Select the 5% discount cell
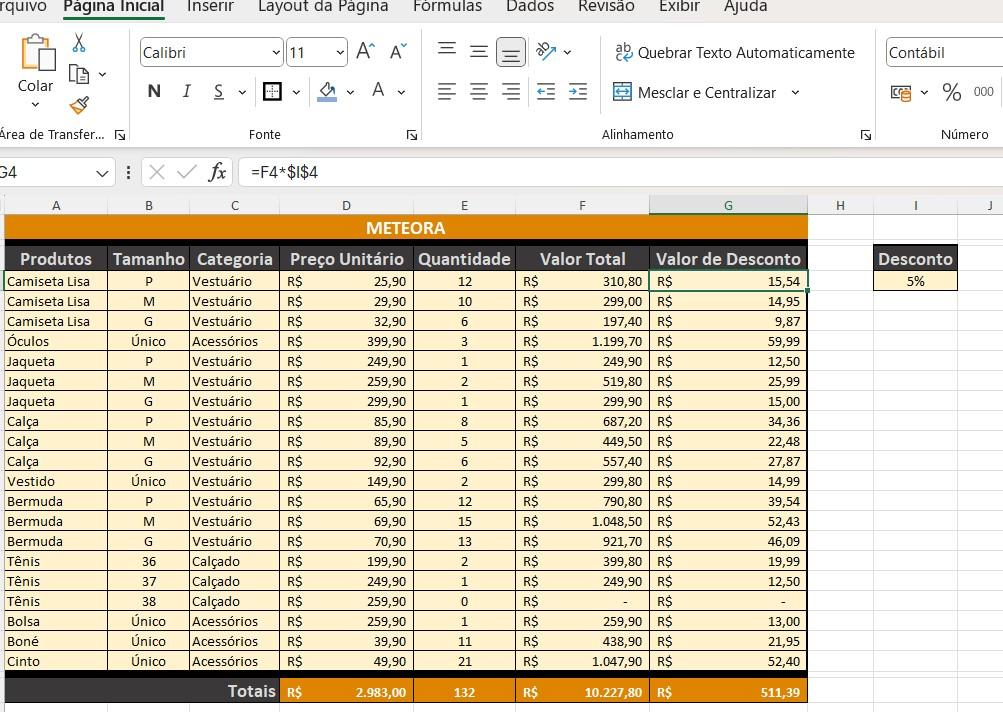Screen dimensions: 1003x712 click(915, 281)
